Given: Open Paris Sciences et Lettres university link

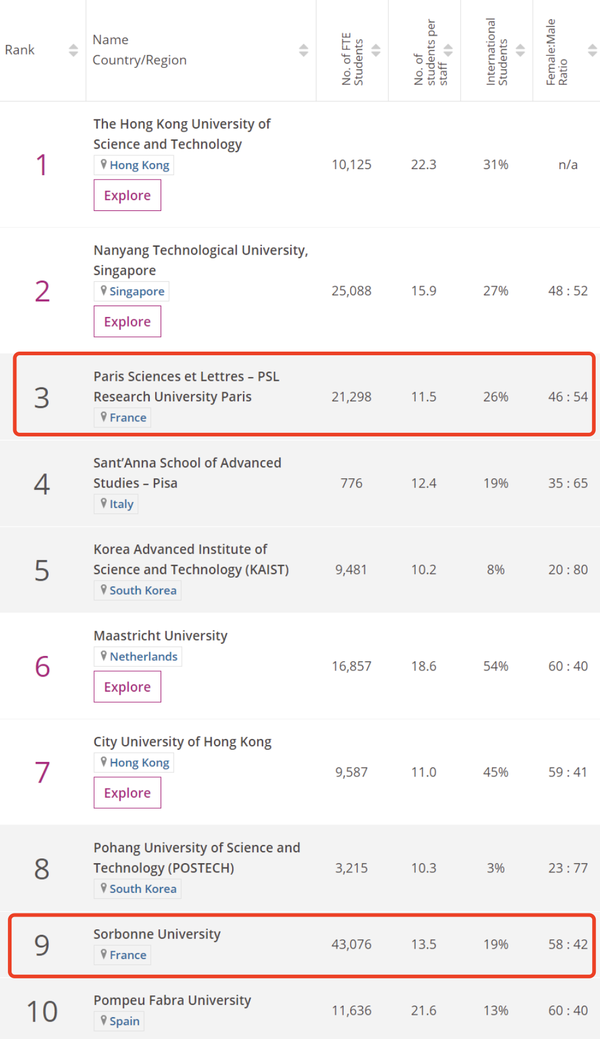Looking at the screenshot, I should (x=186, y=386).
